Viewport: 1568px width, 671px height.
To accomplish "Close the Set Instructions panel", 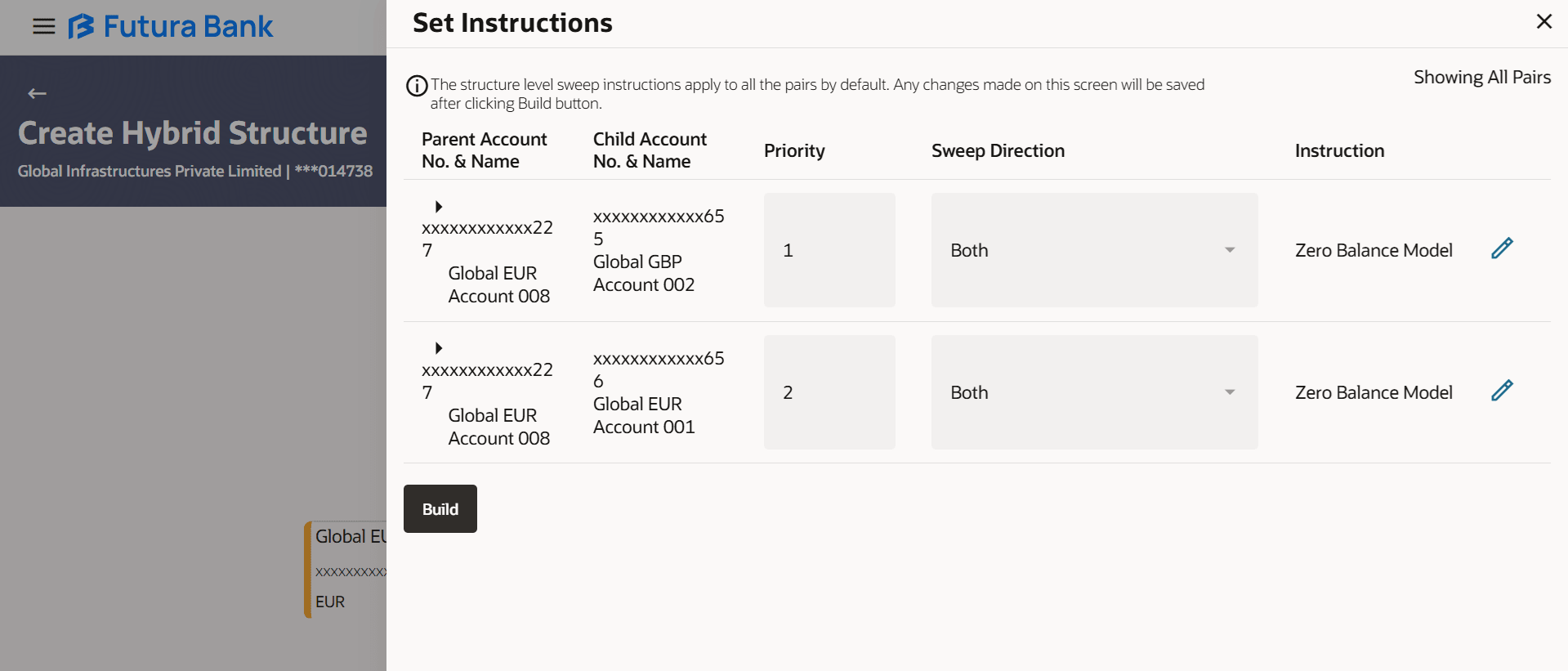I will coord(1543,22).
